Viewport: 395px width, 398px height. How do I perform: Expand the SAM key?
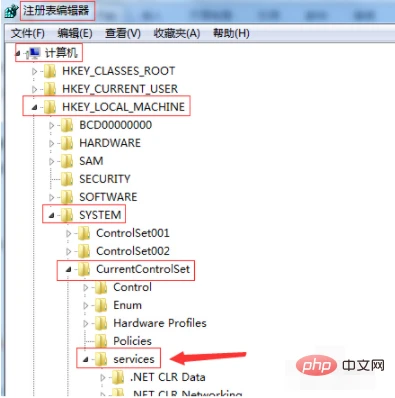coord(51,162)
